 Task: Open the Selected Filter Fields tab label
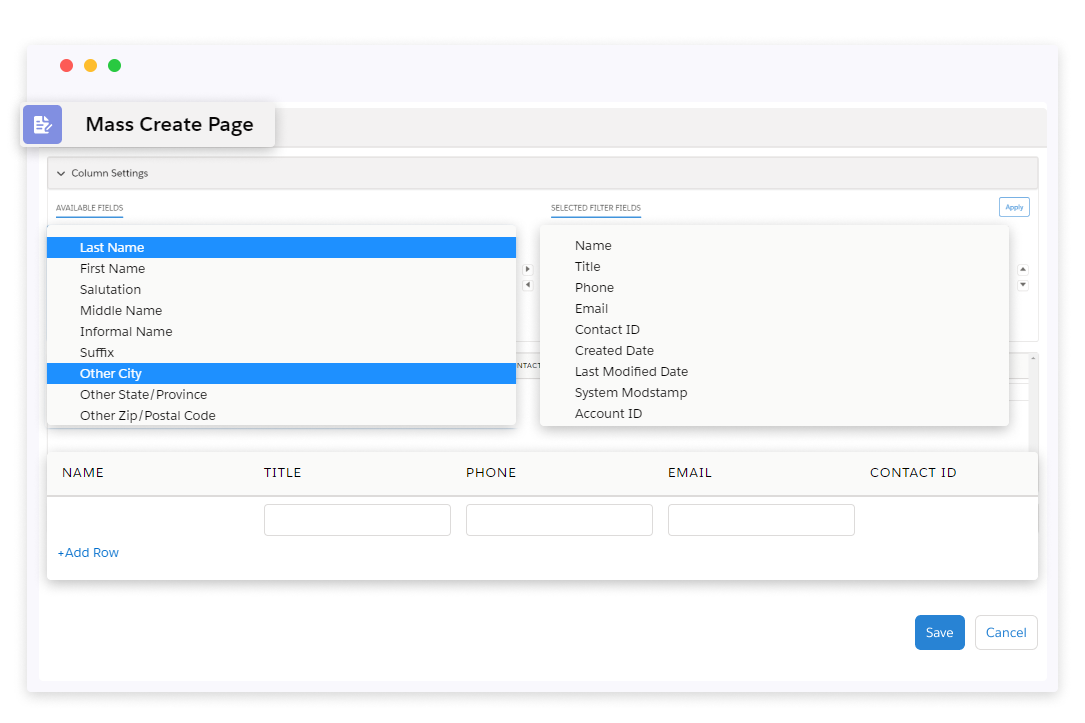tap(595, 208)
